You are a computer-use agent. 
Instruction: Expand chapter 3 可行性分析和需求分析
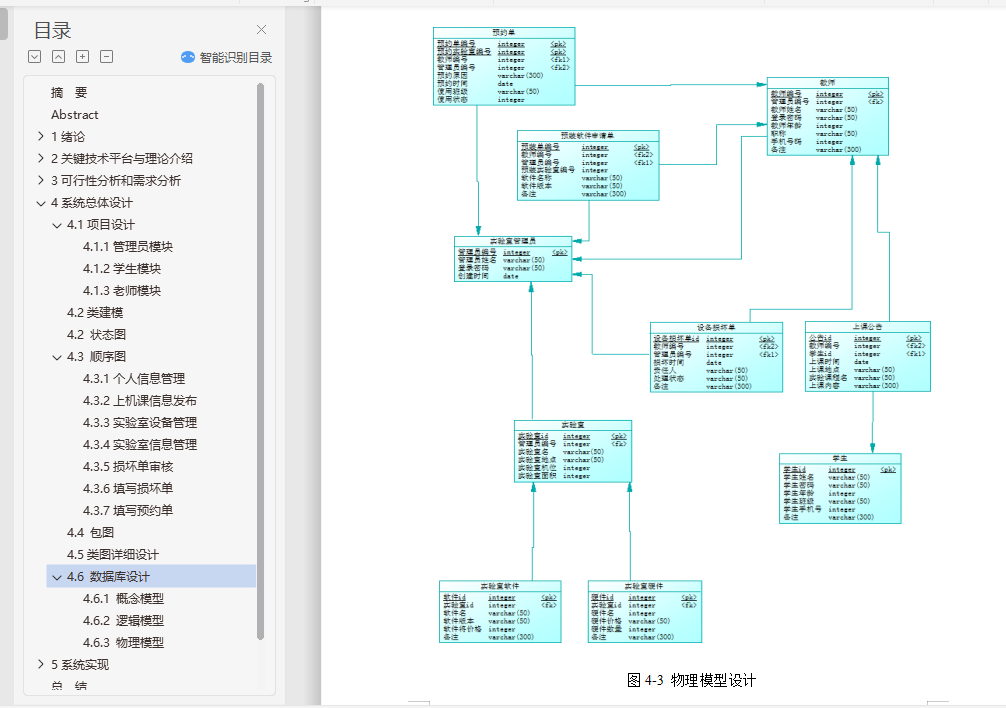40,180
